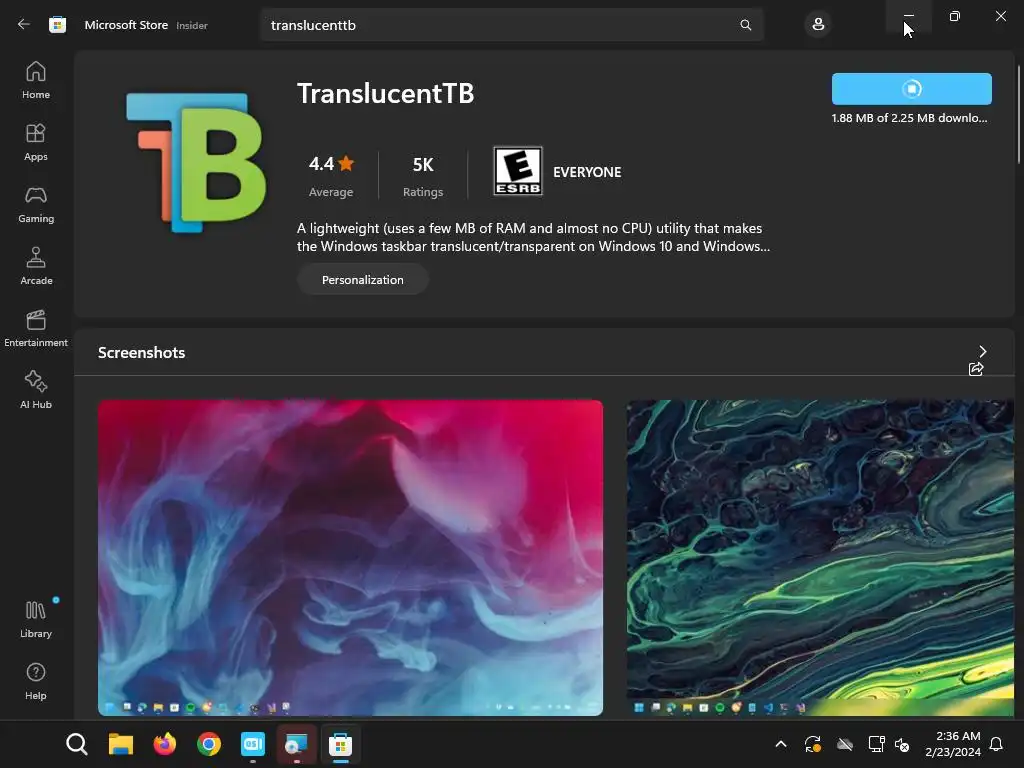Expand Screenshots section with chevron arrow
This screenshot has height=768, width=1024.
pos(982,351)
